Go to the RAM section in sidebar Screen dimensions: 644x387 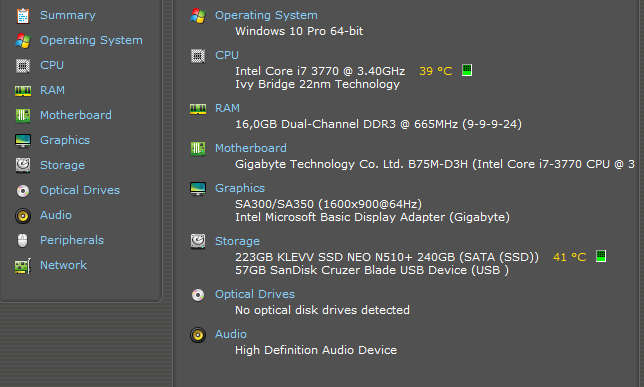click(x=52, y=90)
